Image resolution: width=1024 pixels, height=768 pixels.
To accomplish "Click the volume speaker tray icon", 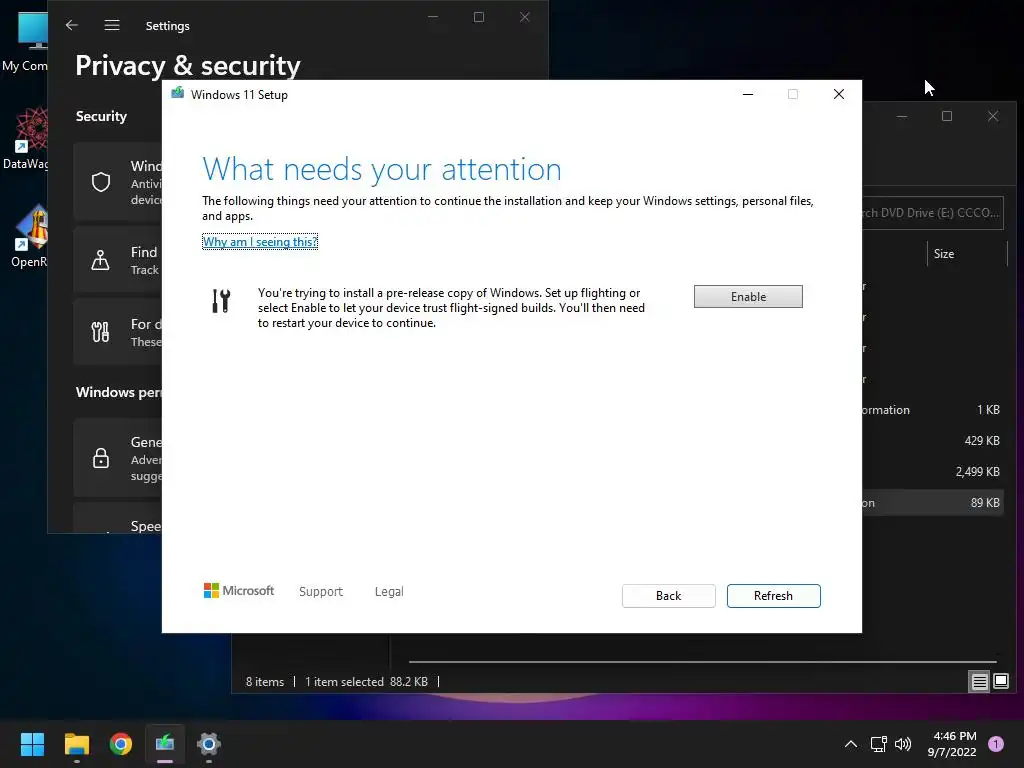I will pyautogui.click(x=903, y=744).
